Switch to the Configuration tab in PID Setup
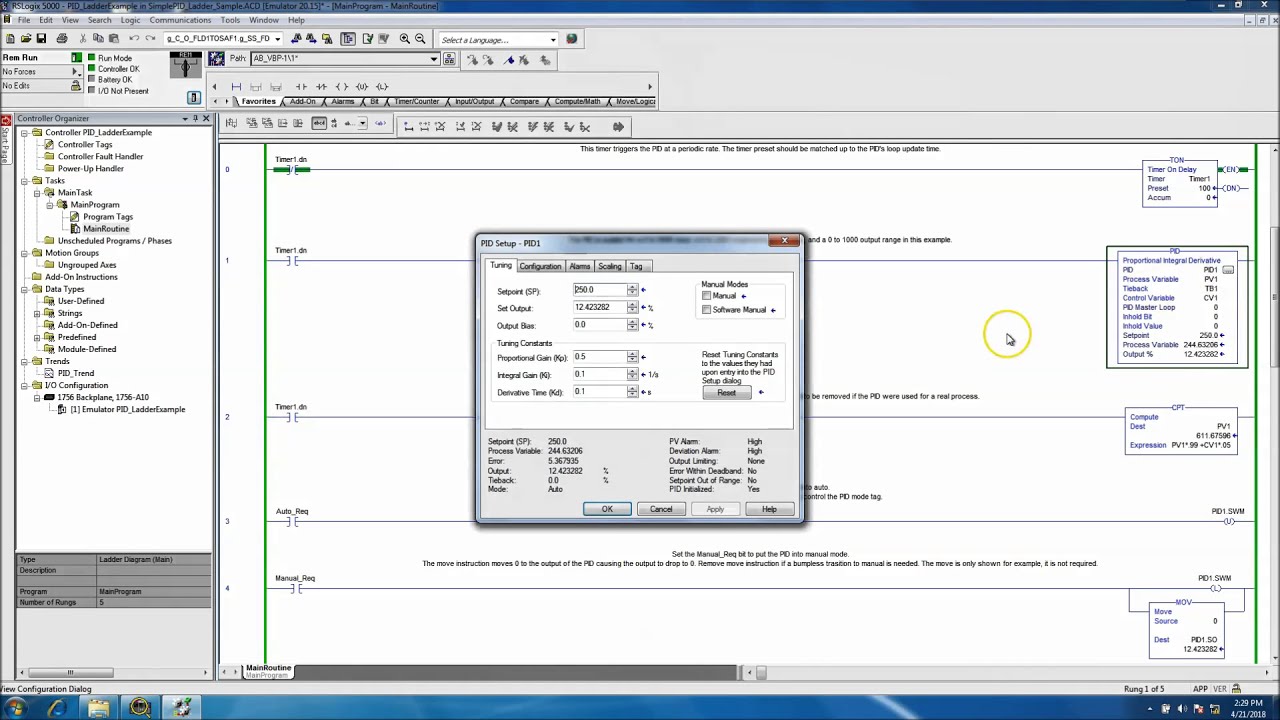 tap(540, 266)
